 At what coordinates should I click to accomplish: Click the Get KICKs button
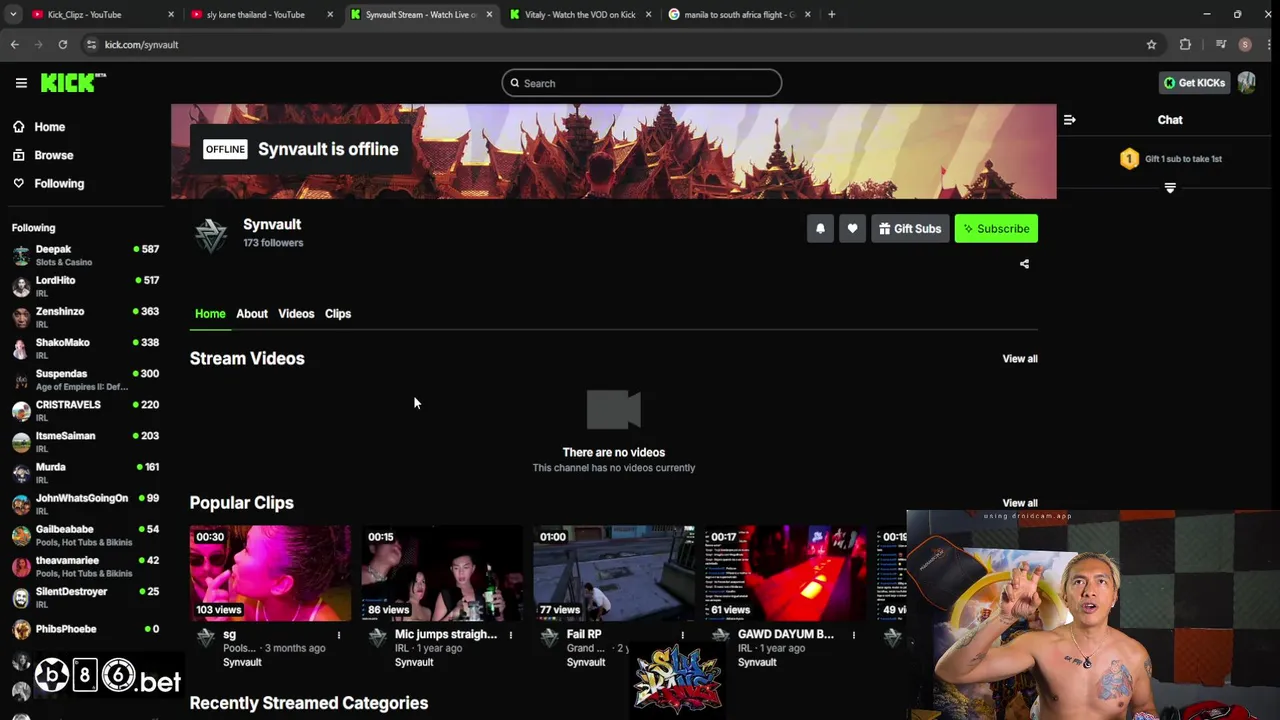pyautogui.click(x=1194, y=83)
